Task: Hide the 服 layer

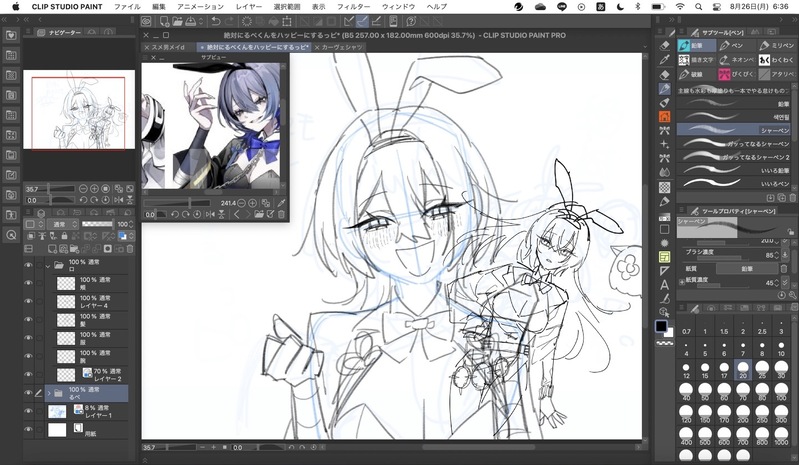Action: point(28,338)
